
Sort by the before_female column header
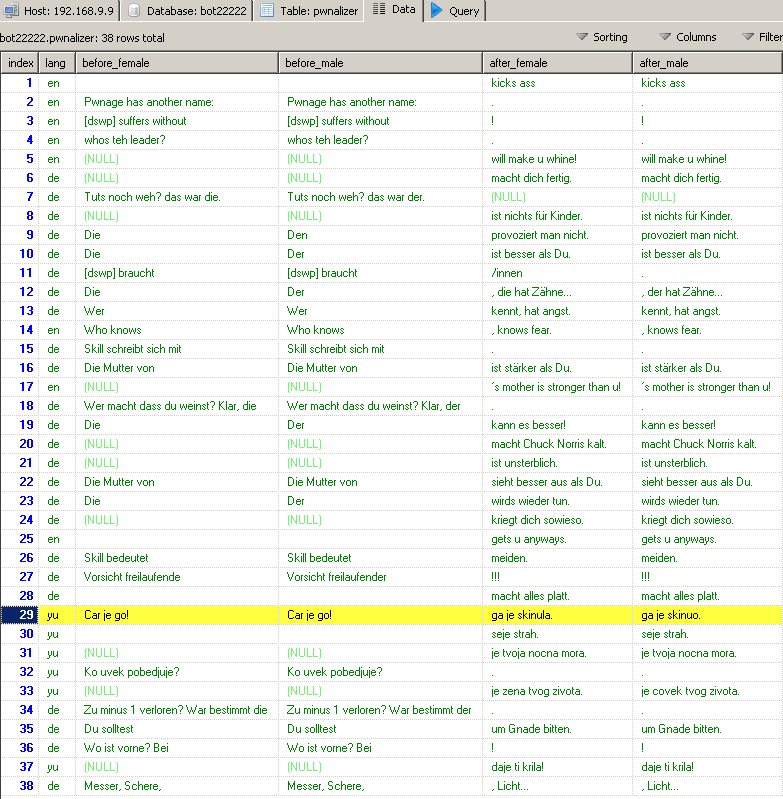click(x=176, y=63)
